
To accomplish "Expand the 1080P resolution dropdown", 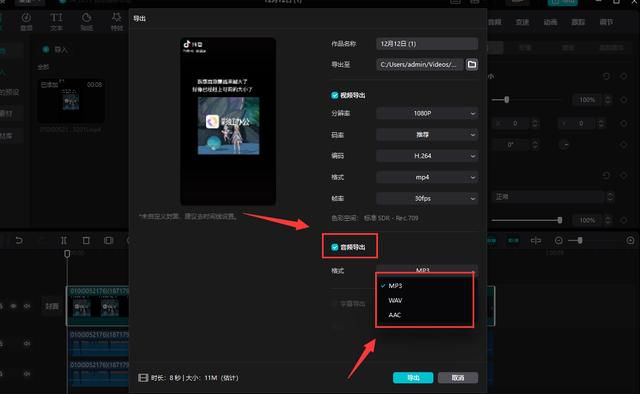I will click(427, 113).
